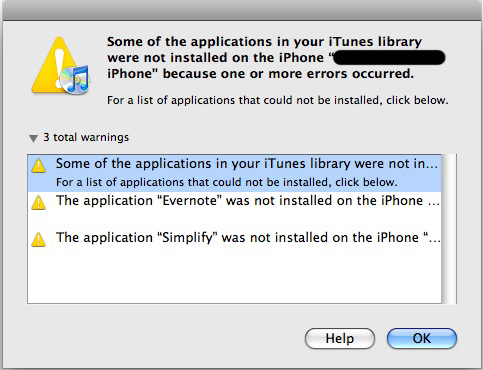Image resolution: width=483 pixels, height=370 pixels.
Task: Click the warnings list vertical scrollbar track
Action: click(x=449, y=229)
